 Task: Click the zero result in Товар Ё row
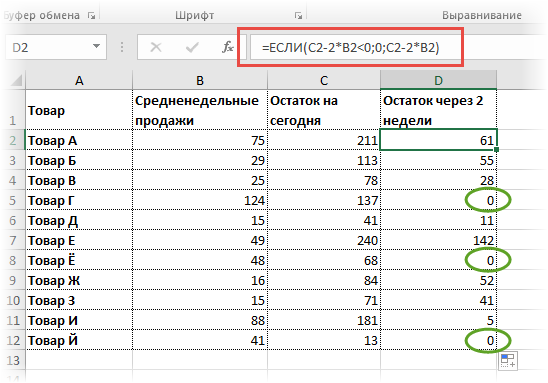pyautogui.click(x=438, y=260)
